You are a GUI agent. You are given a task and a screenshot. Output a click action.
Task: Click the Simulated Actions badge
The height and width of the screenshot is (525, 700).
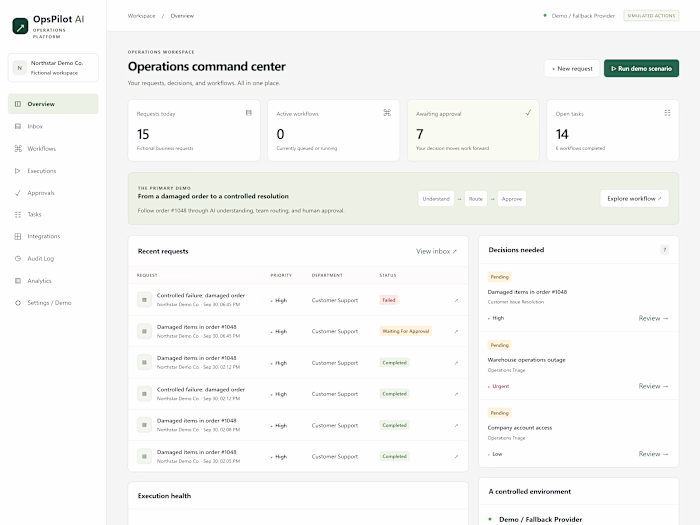point(651,16)
